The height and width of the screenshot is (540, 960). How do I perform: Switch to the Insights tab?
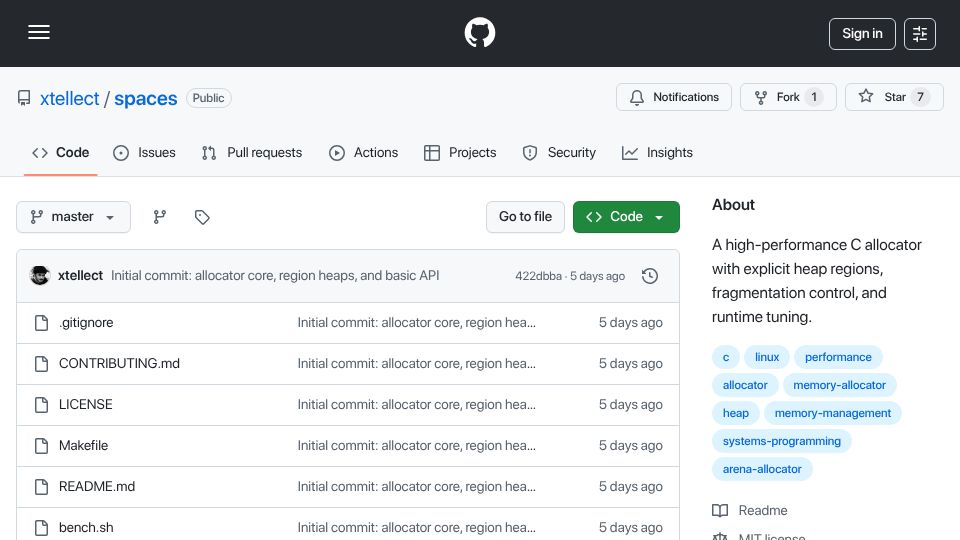(x=657, y=152)
